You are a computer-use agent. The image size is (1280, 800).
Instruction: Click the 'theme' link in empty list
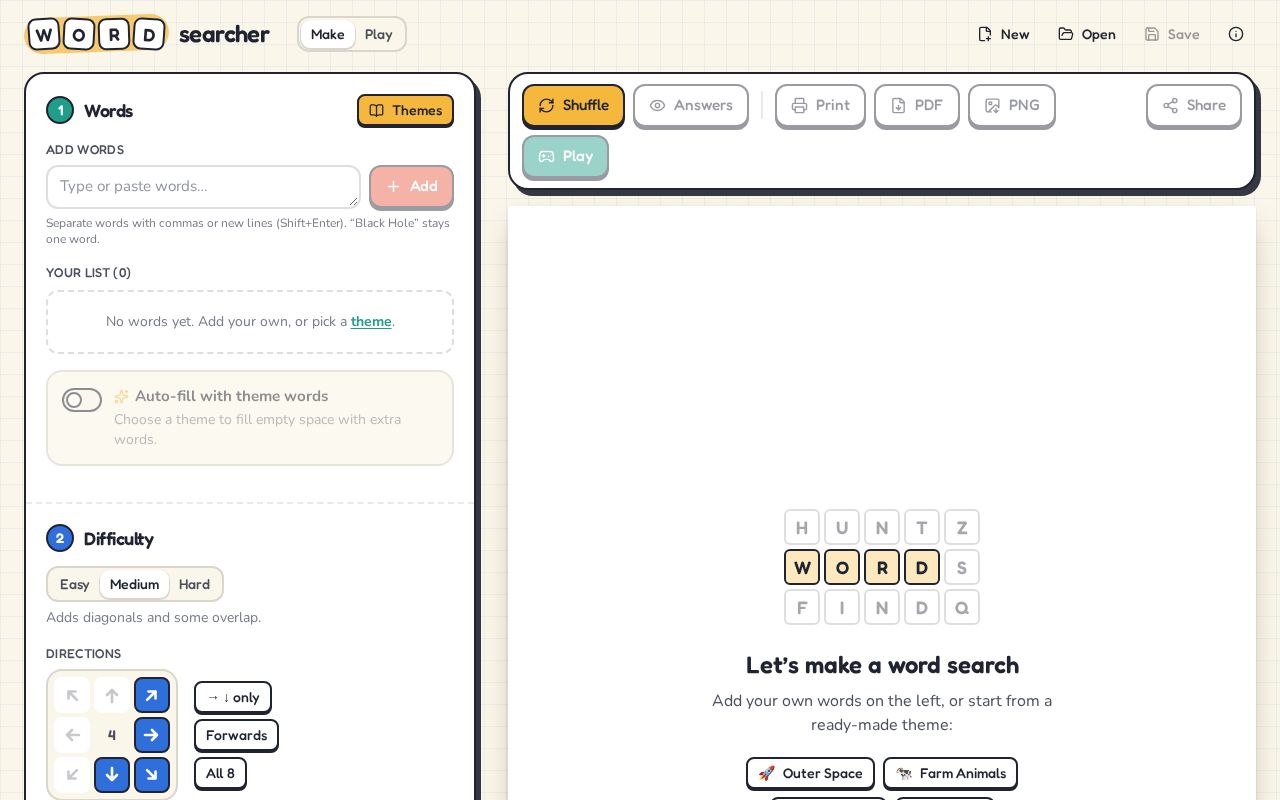tap(371, 321)
